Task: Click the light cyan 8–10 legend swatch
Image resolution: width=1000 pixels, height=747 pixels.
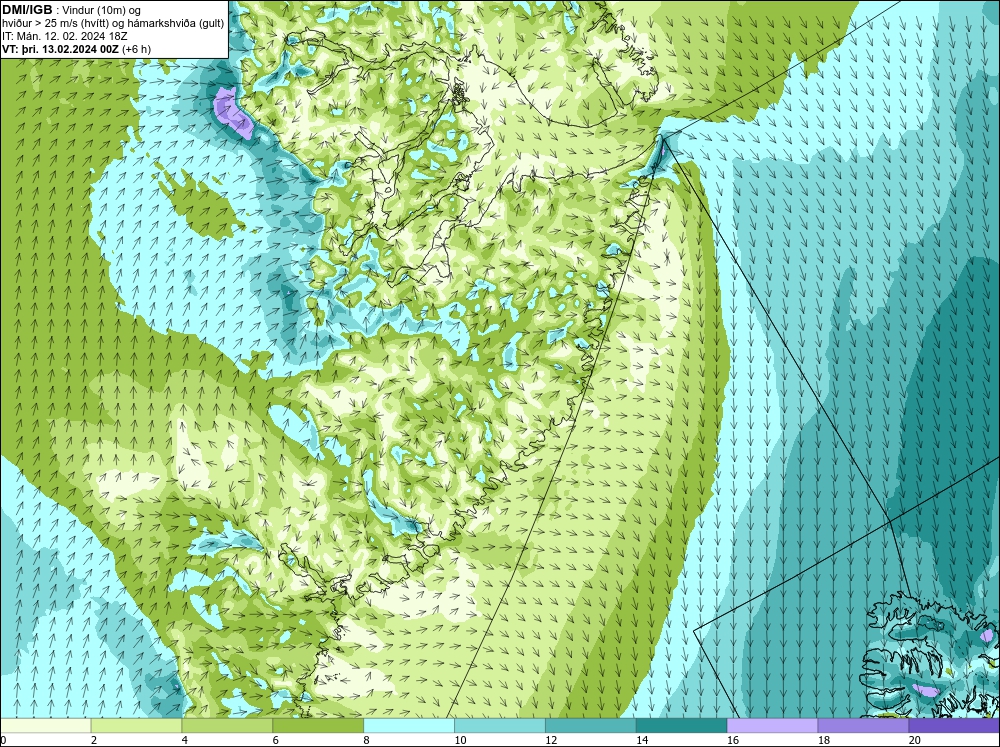Action: tap(409, 725)
